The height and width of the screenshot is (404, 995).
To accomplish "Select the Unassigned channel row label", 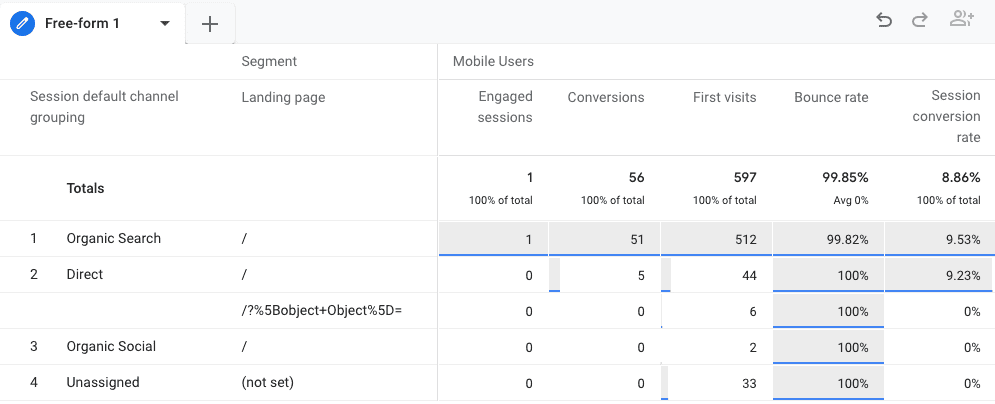I will click(x=103, y=382).
